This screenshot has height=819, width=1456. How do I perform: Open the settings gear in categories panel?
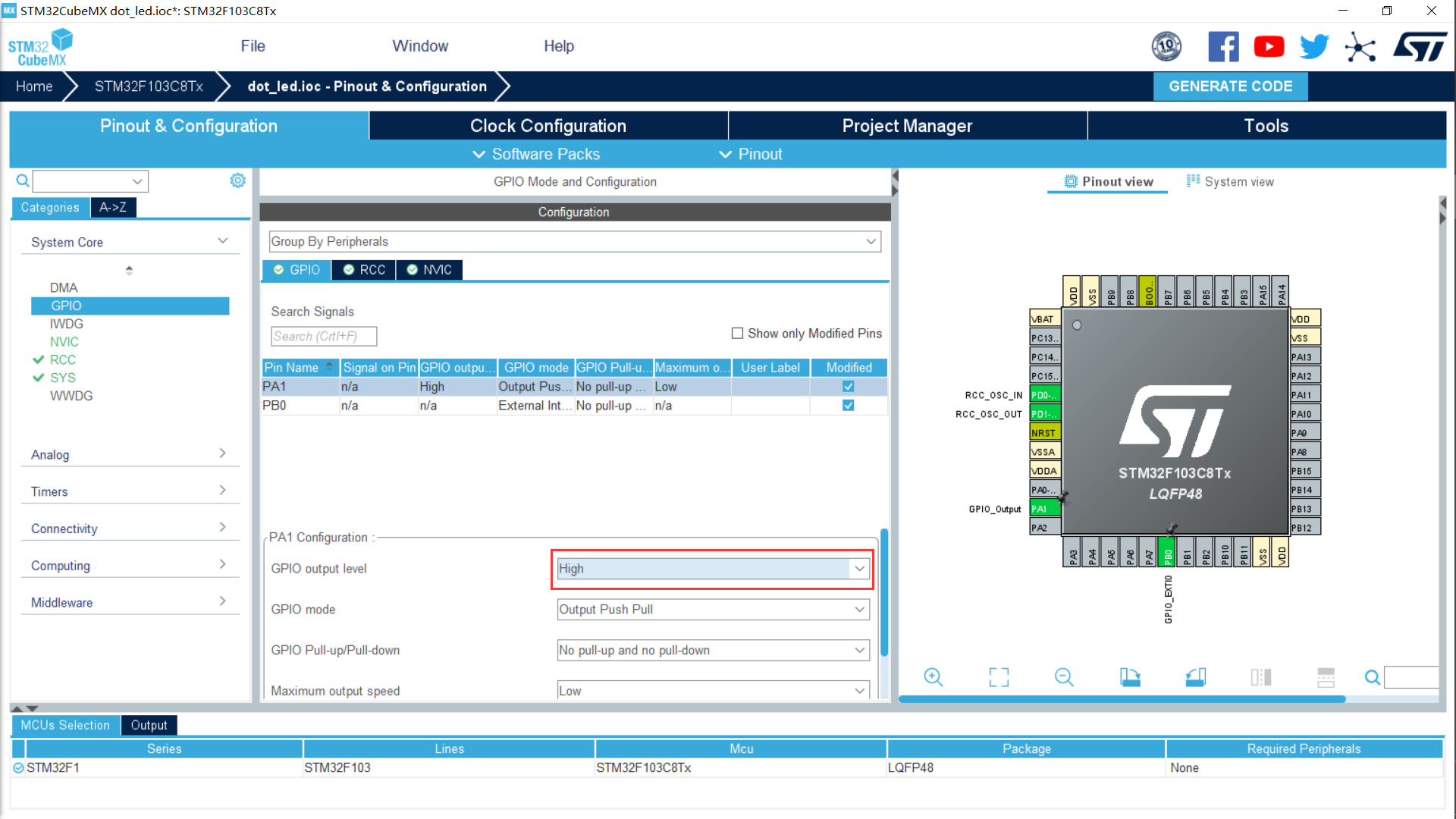point(237,180)
